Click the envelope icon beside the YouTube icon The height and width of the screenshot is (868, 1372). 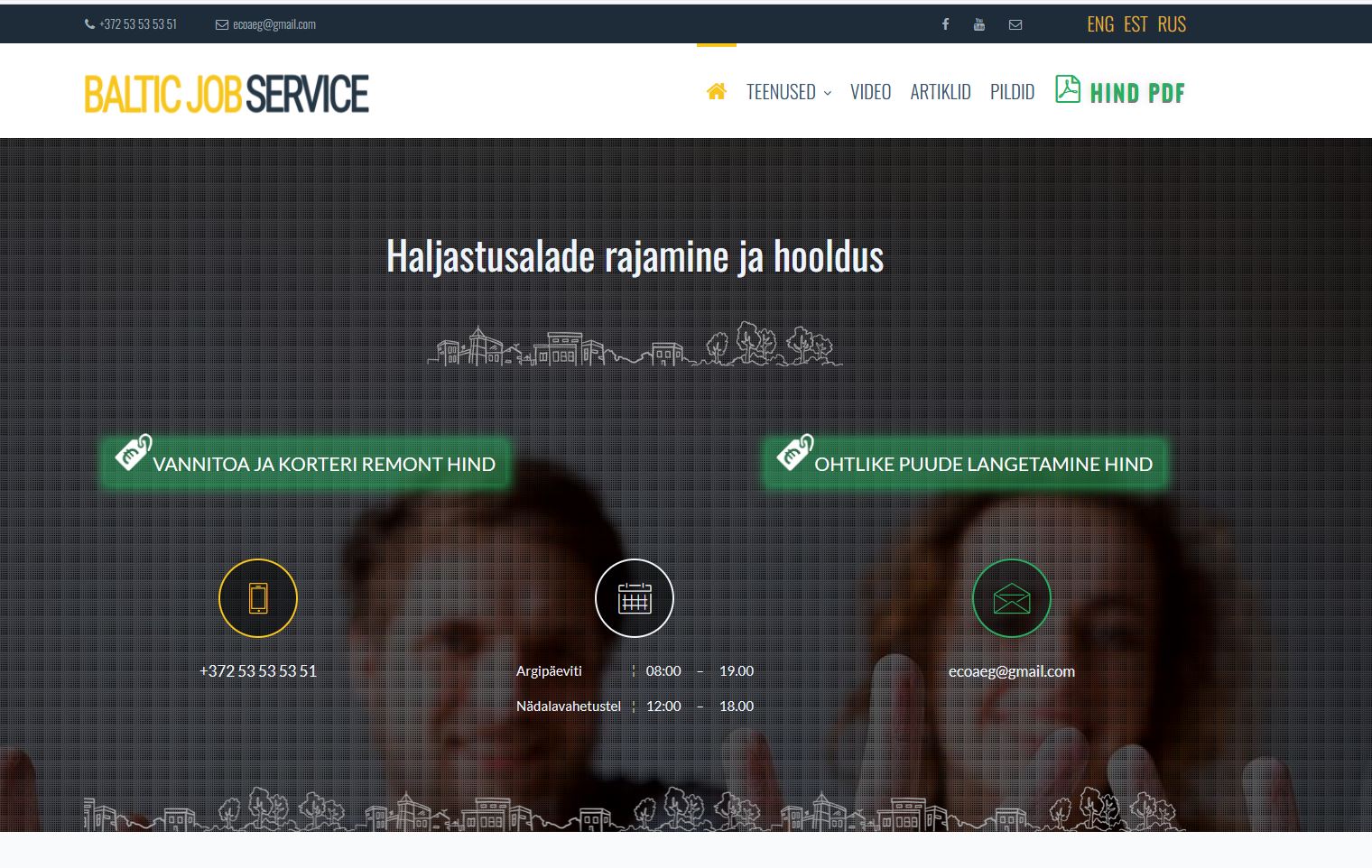(1015, 24)
